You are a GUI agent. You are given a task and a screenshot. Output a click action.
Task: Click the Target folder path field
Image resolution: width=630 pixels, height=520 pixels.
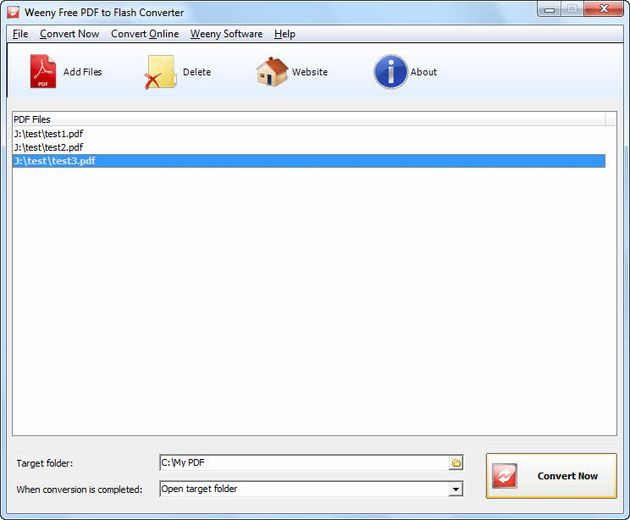tap(304, 463)
